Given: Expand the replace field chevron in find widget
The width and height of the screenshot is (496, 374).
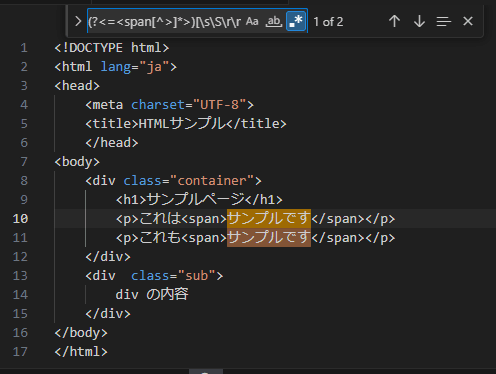Looking at the screenshot, I should pyautogui.click(x=78, y=22).
